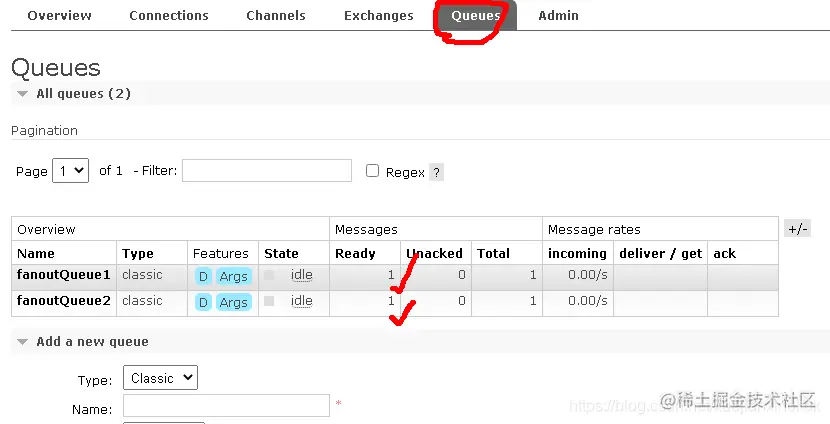Click the Args badge of fanoutQueue2
Image resolution: width=830 pixels, height=424 pixels.
pos(233,302)
